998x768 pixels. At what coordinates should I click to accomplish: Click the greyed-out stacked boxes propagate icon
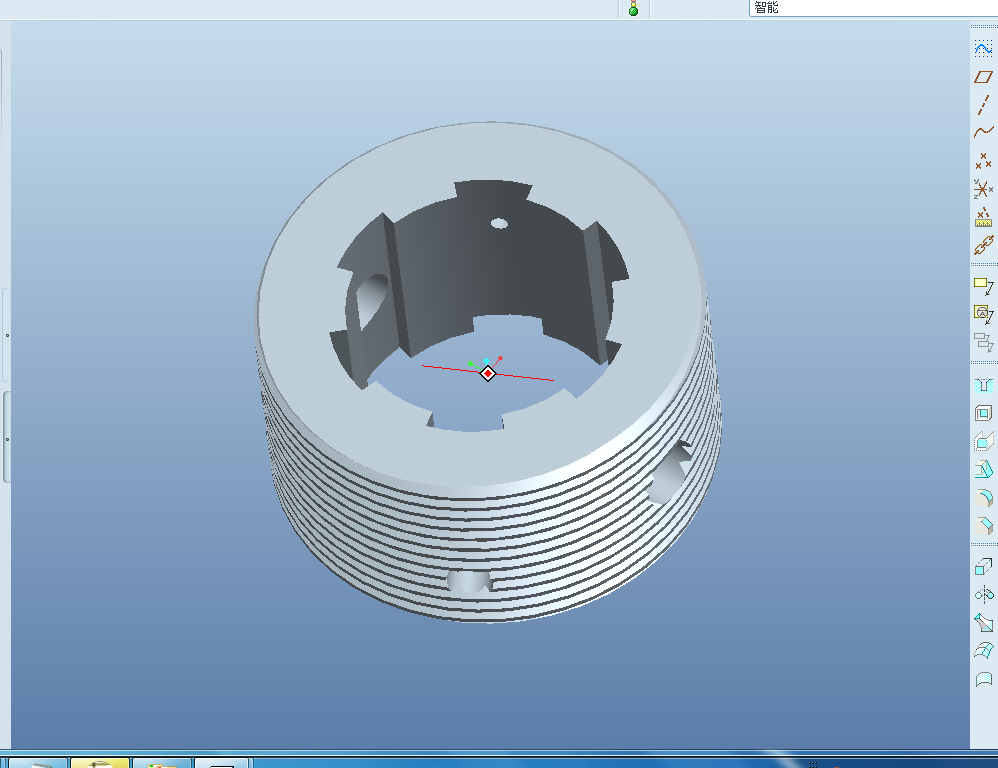click(983, 342)
